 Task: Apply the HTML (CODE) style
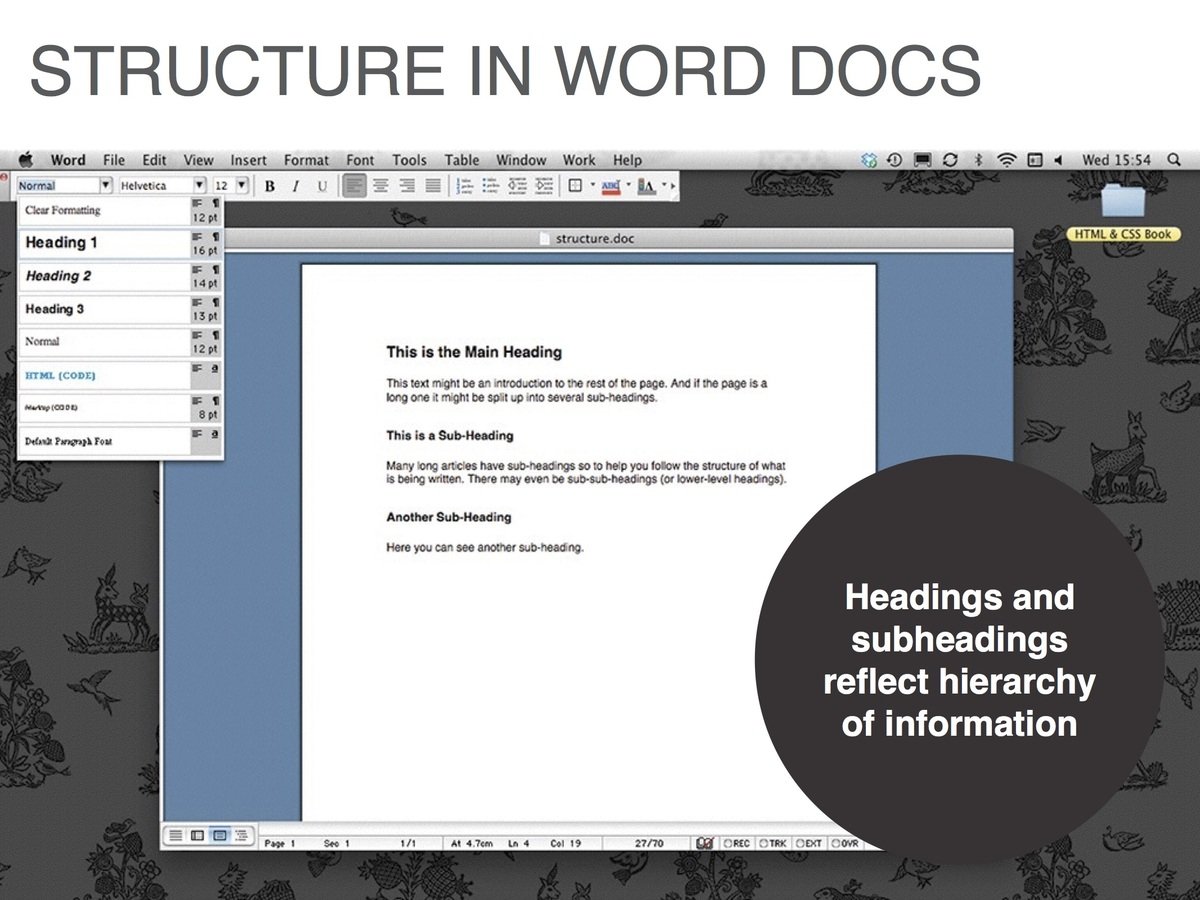pos(120,375)
